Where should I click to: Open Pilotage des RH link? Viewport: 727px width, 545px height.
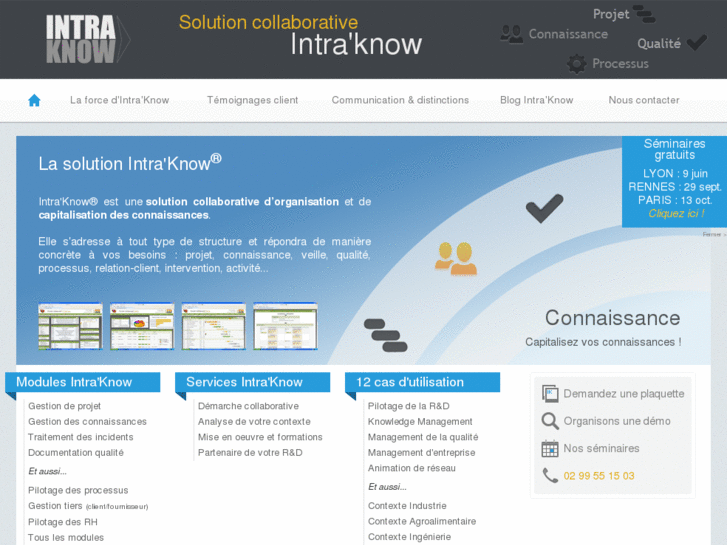(63, 522)
